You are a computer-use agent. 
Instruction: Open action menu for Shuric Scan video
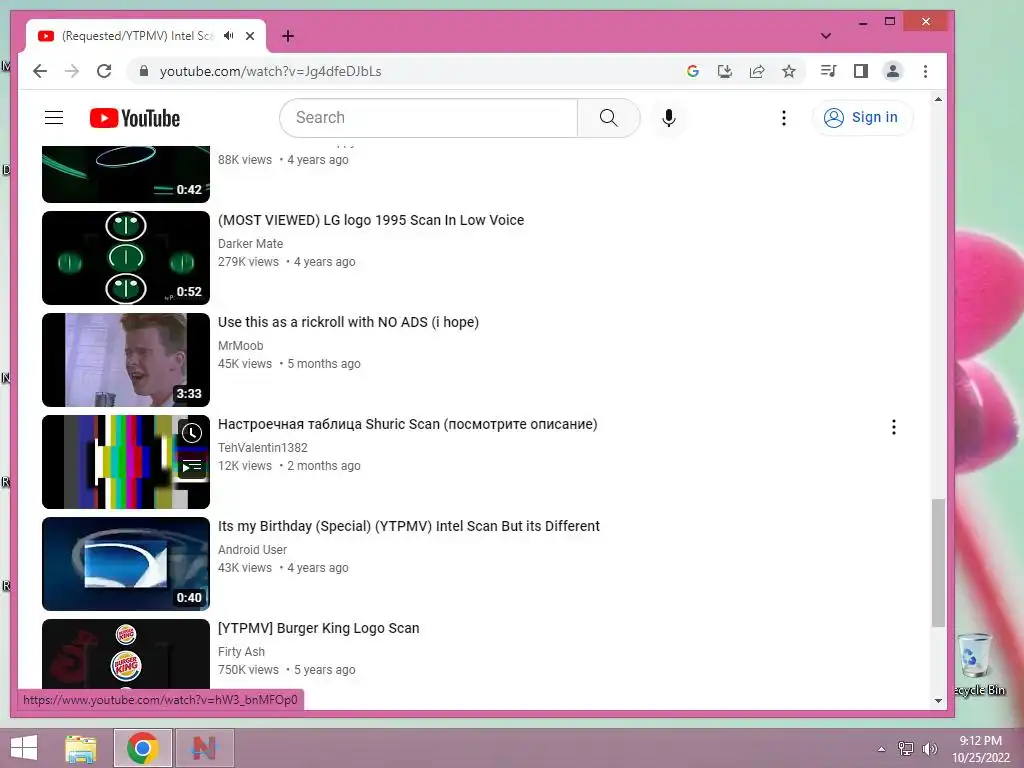(893, 427)
